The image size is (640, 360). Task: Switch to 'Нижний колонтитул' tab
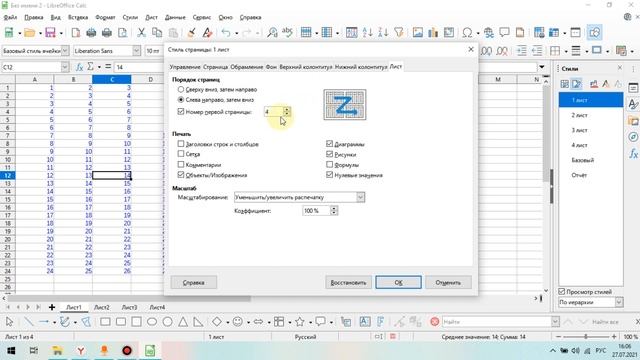[361, 67]
